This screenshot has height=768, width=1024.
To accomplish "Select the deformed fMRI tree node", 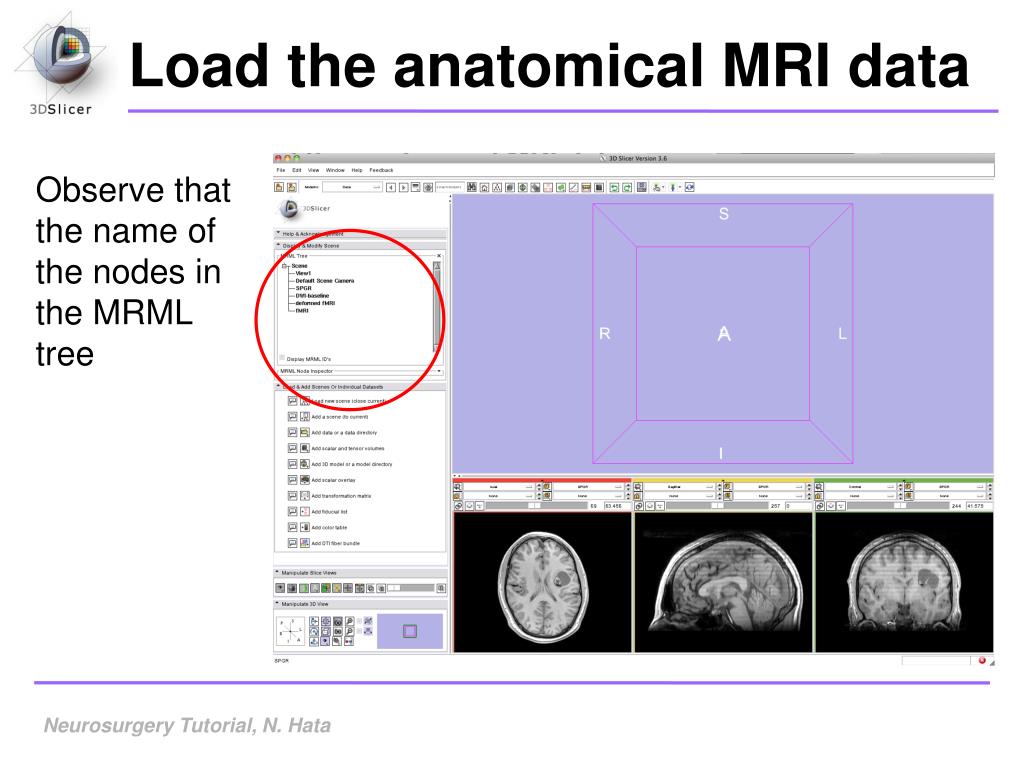I will (315, 303).
